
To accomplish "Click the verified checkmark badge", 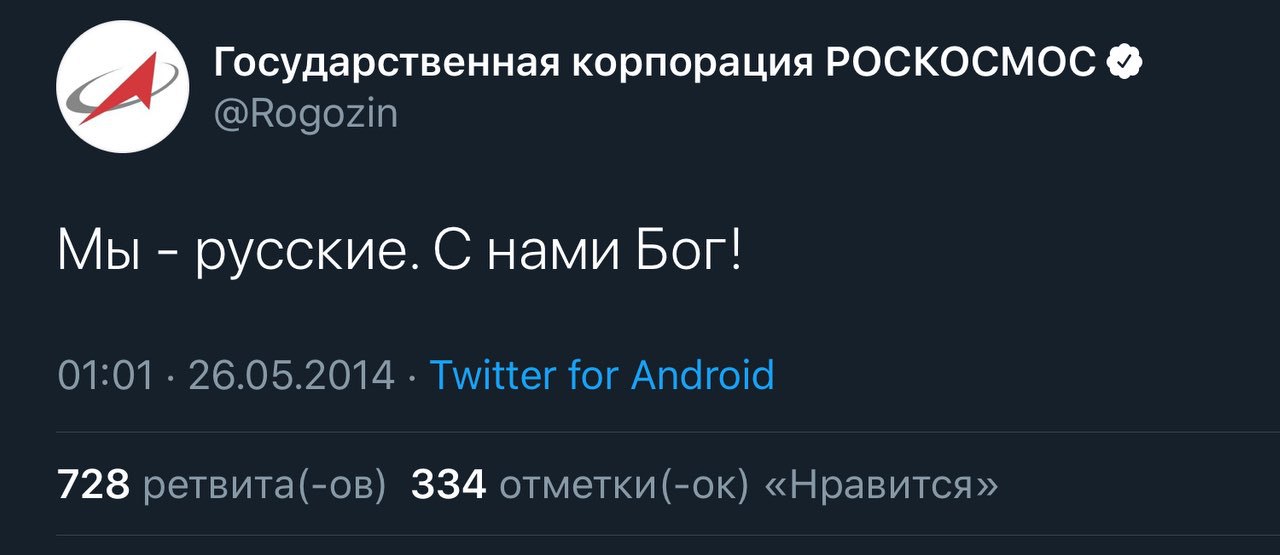I will click(x=1126, y=64).
